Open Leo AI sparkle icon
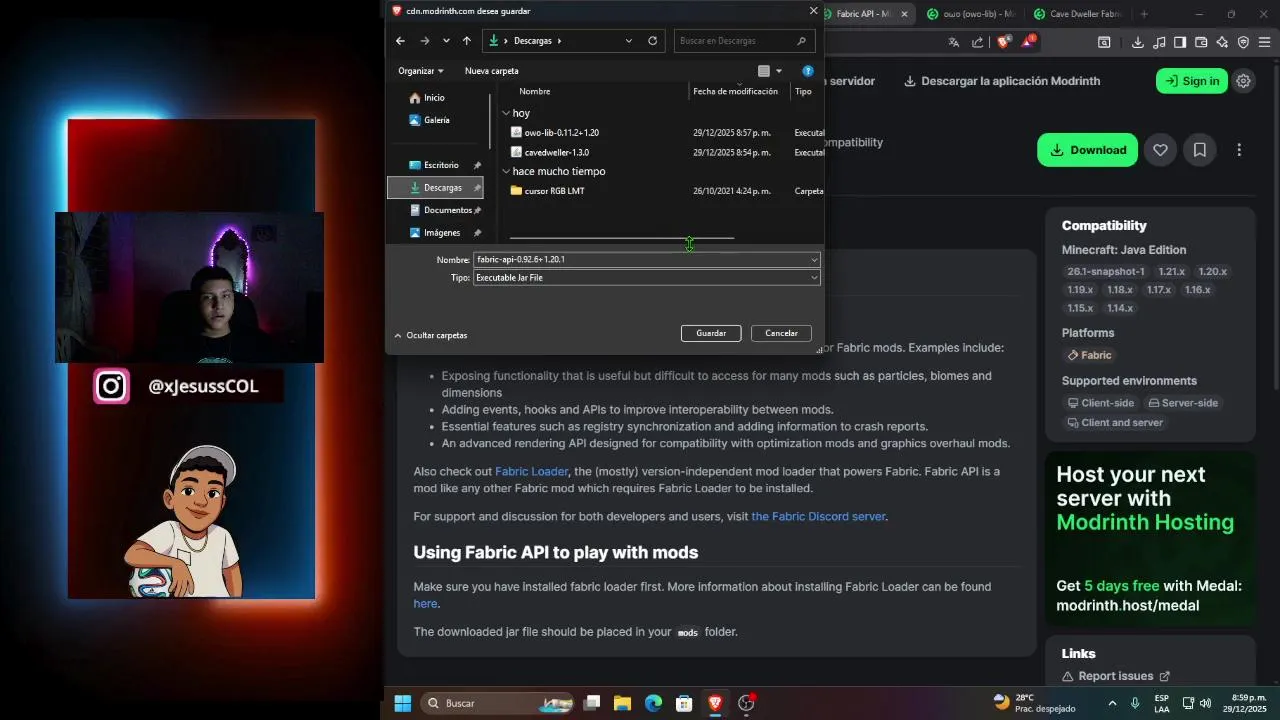The width and height of the screenshot is (1280, 720). pos(1222,42)
